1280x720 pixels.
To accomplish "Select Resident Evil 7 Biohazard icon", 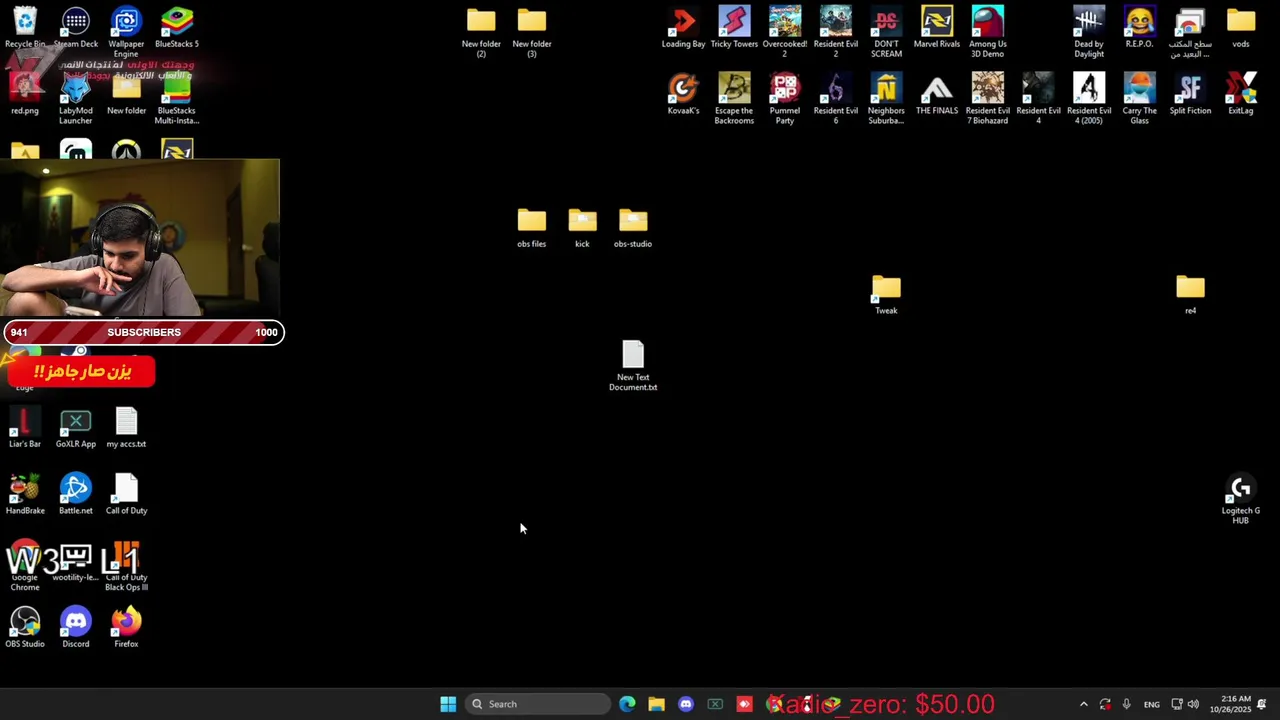I will pos(988,98).
